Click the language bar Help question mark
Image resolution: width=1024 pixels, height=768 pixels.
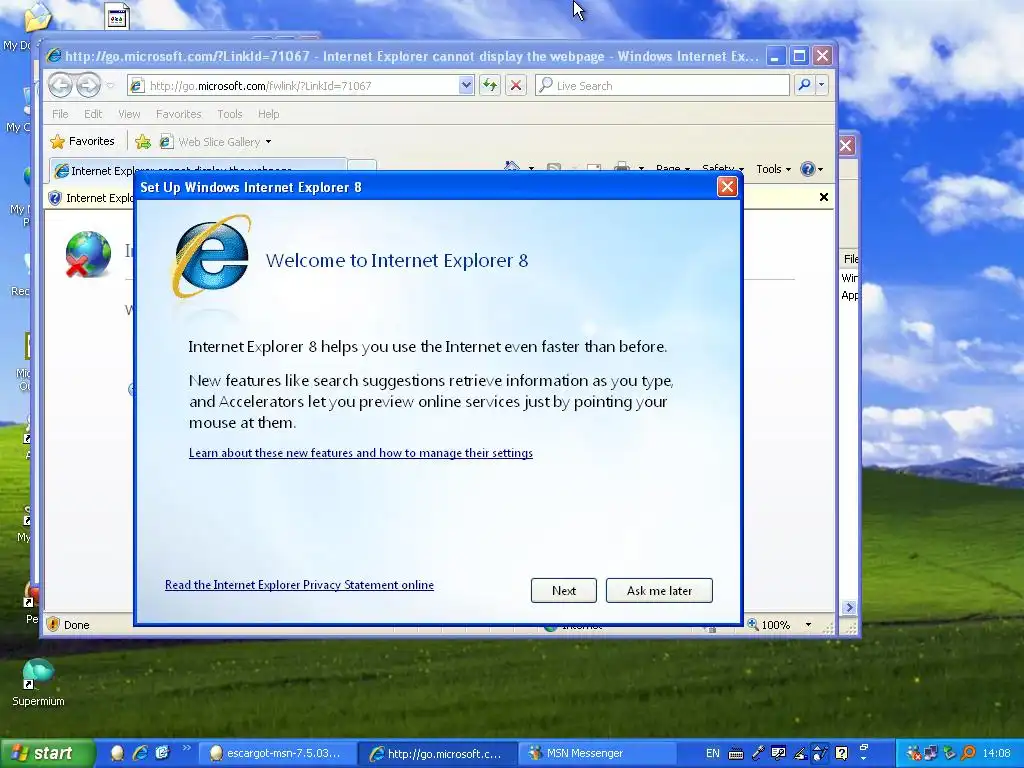pos(841,753)
